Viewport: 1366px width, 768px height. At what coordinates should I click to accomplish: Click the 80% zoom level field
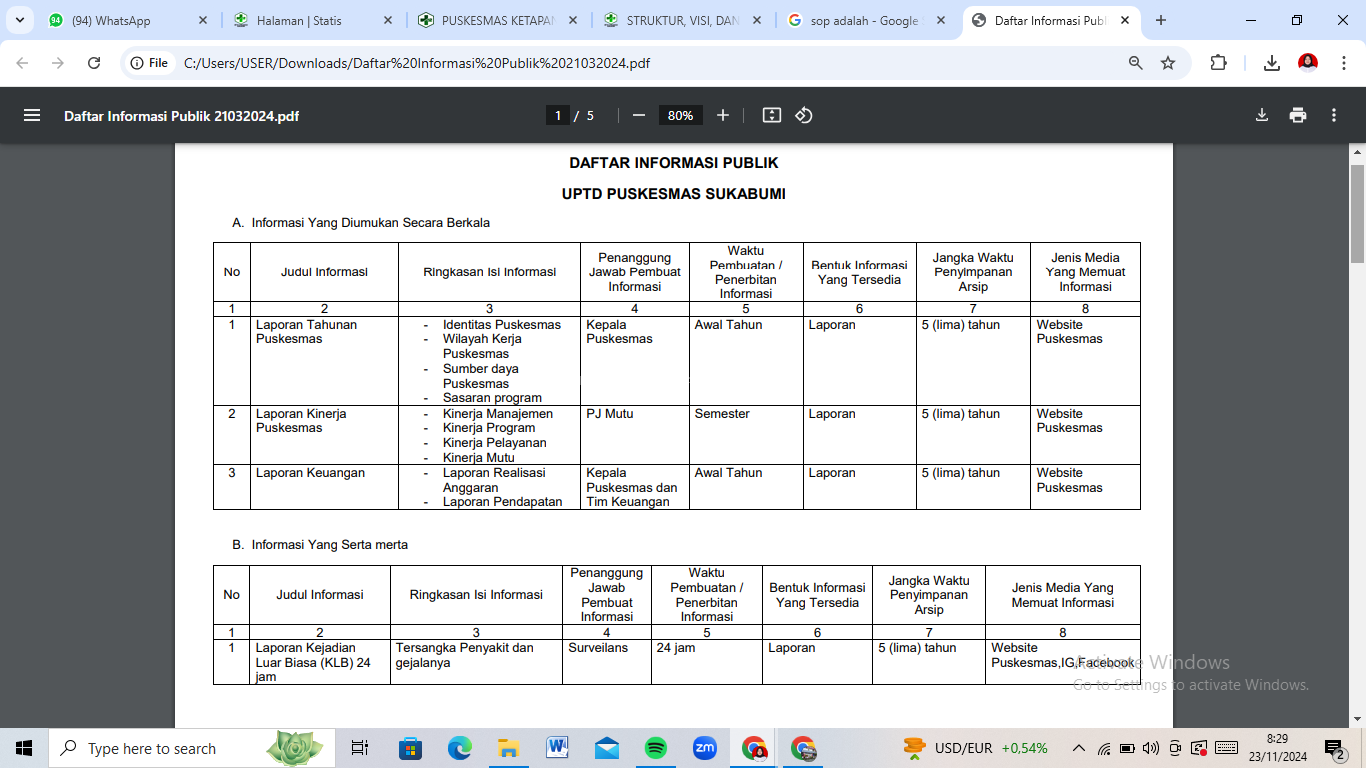pos(680,115)
